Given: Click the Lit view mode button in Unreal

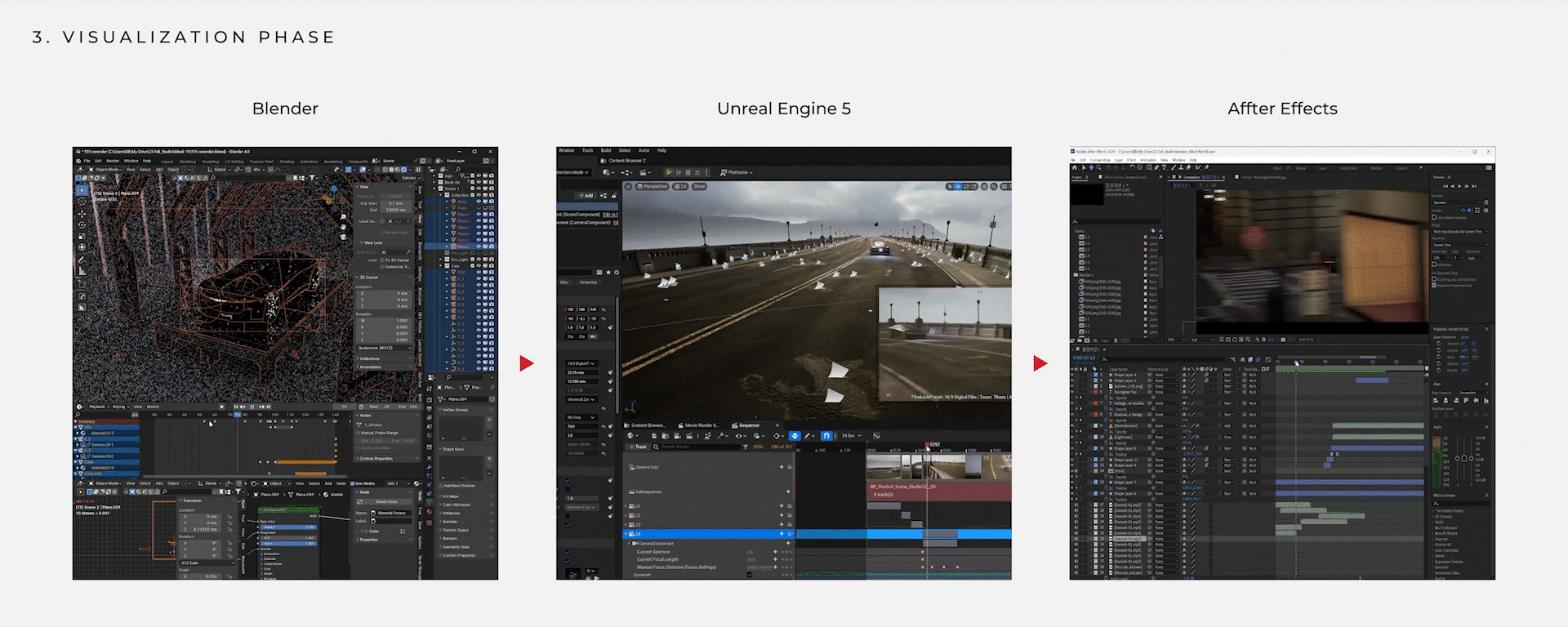Looking at the screenshot, I should click(x=681, y=186).
